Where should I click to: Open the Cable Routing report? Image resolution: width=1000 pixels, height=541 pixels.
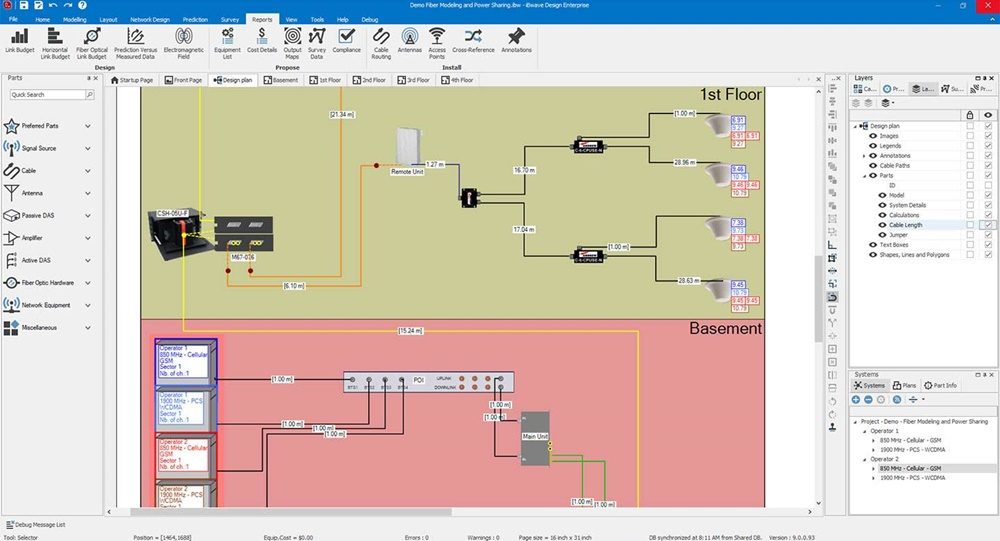click(381, 43)
